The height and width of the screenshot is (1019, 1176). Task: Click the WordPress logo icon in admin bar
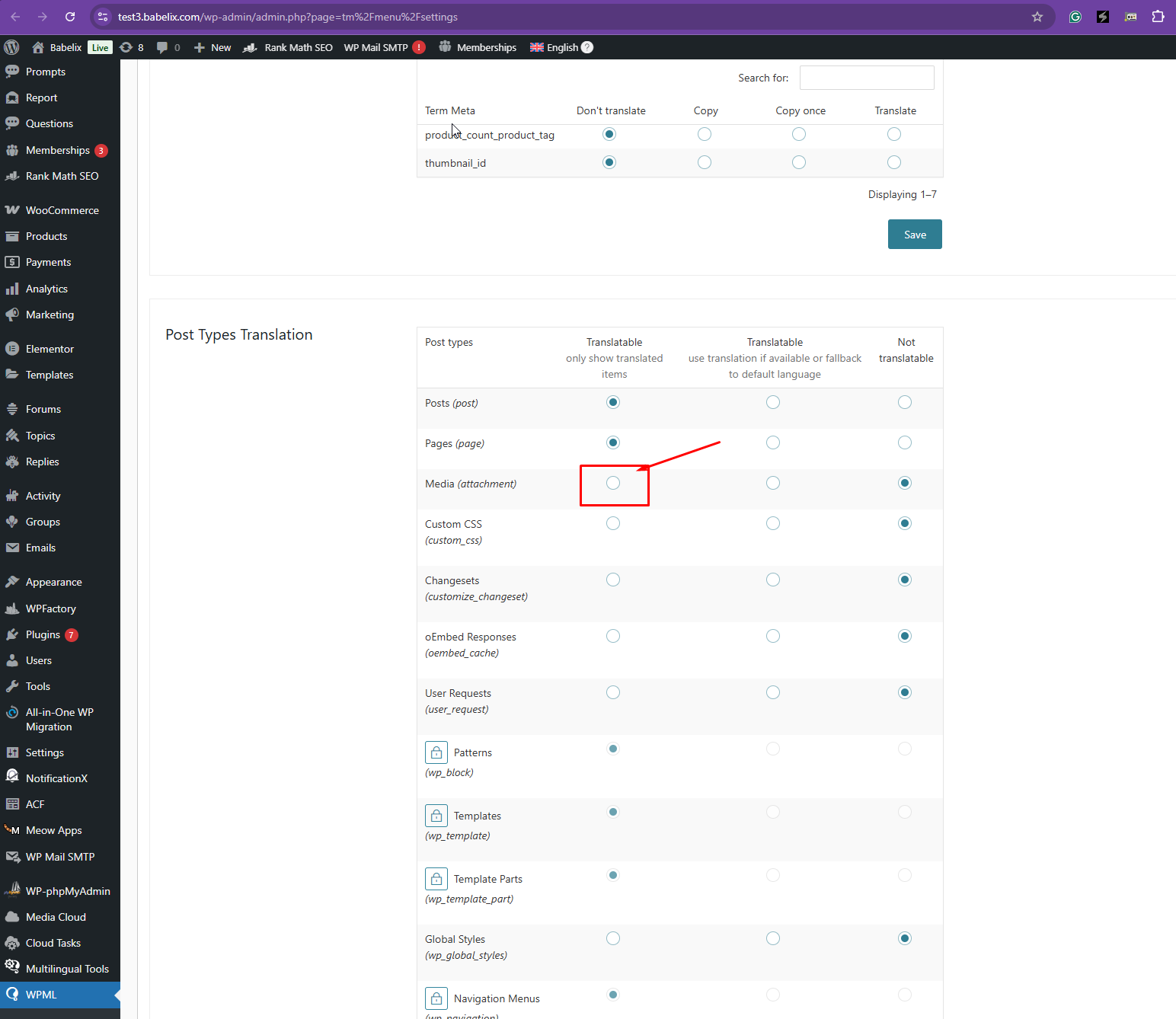click(x=11, y=47)
